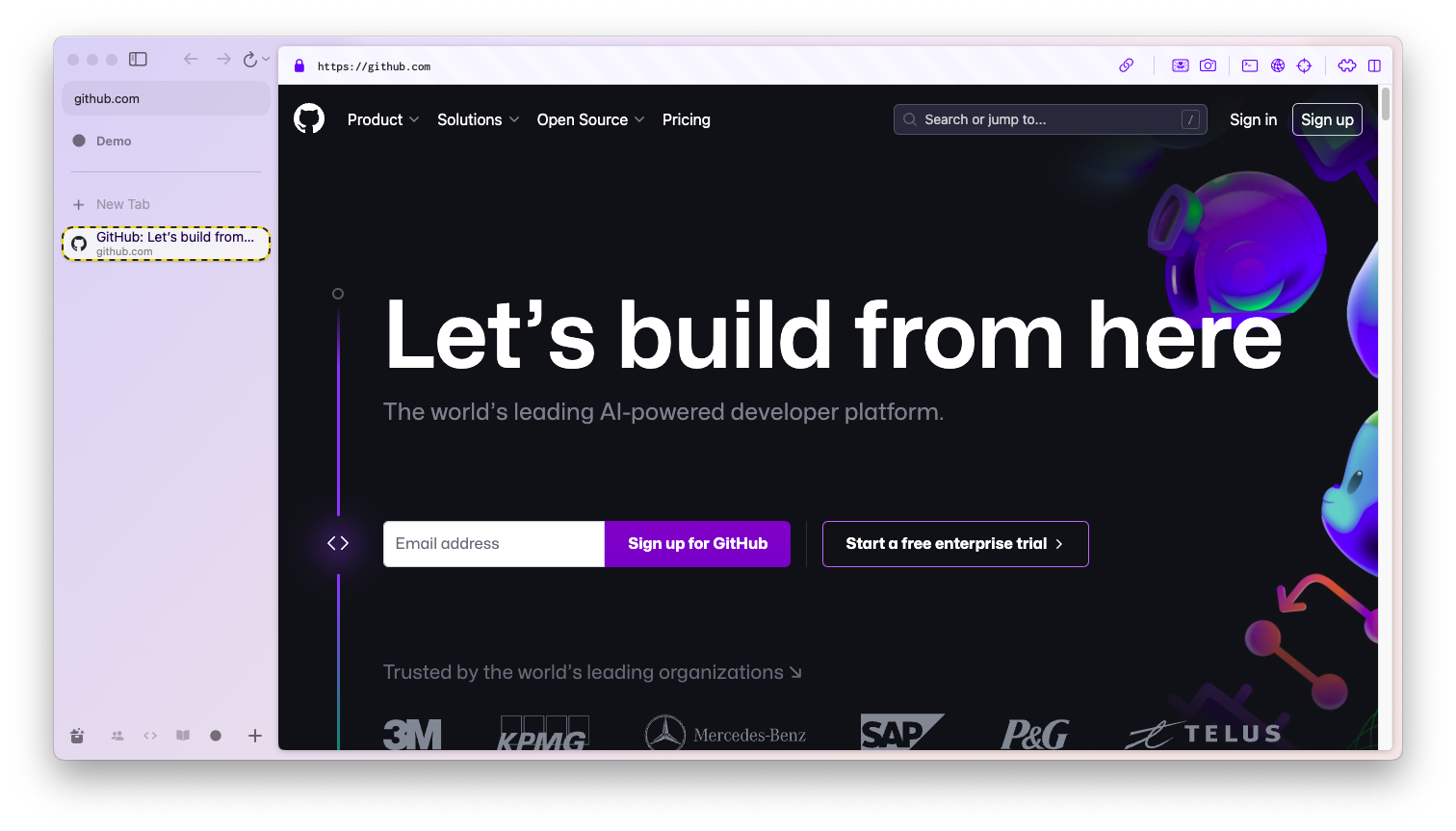Image resolution: width=1456 pixels, height=831 pixels.
Task: Open the terminal console icon
Action: [1250, 65]
